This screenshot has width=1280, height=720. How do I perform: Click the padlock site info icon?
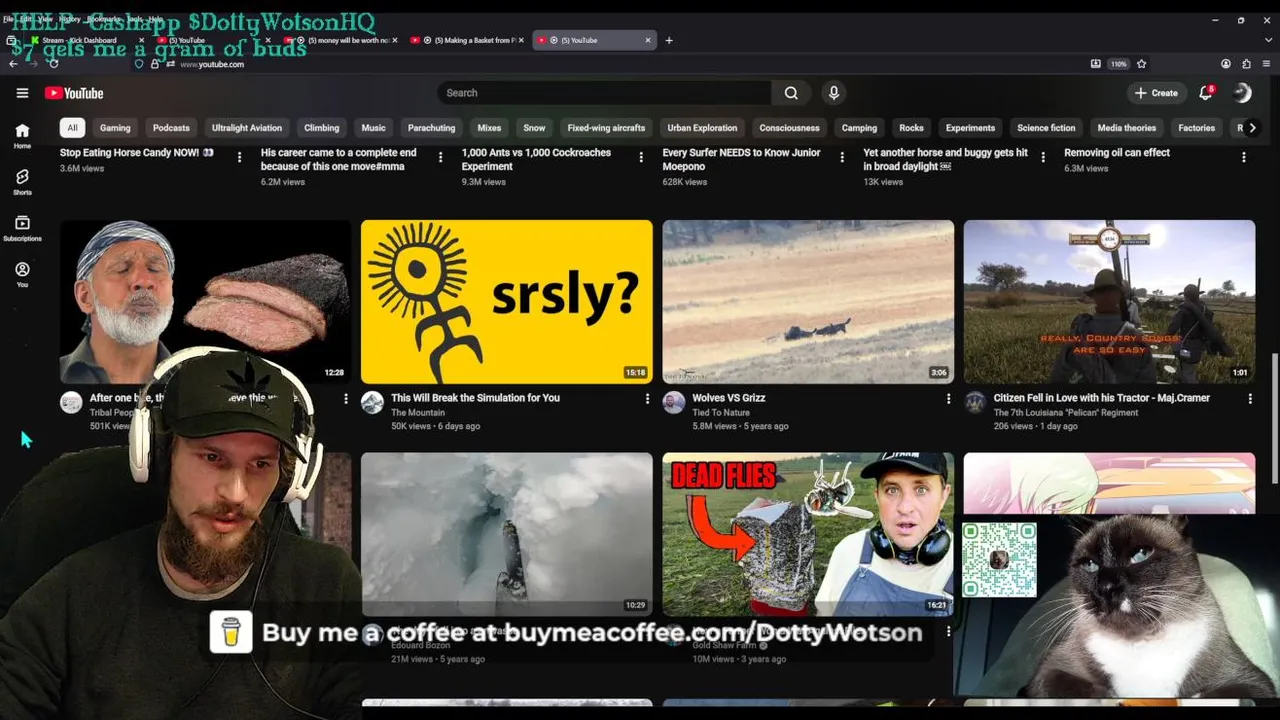(155, 64)
